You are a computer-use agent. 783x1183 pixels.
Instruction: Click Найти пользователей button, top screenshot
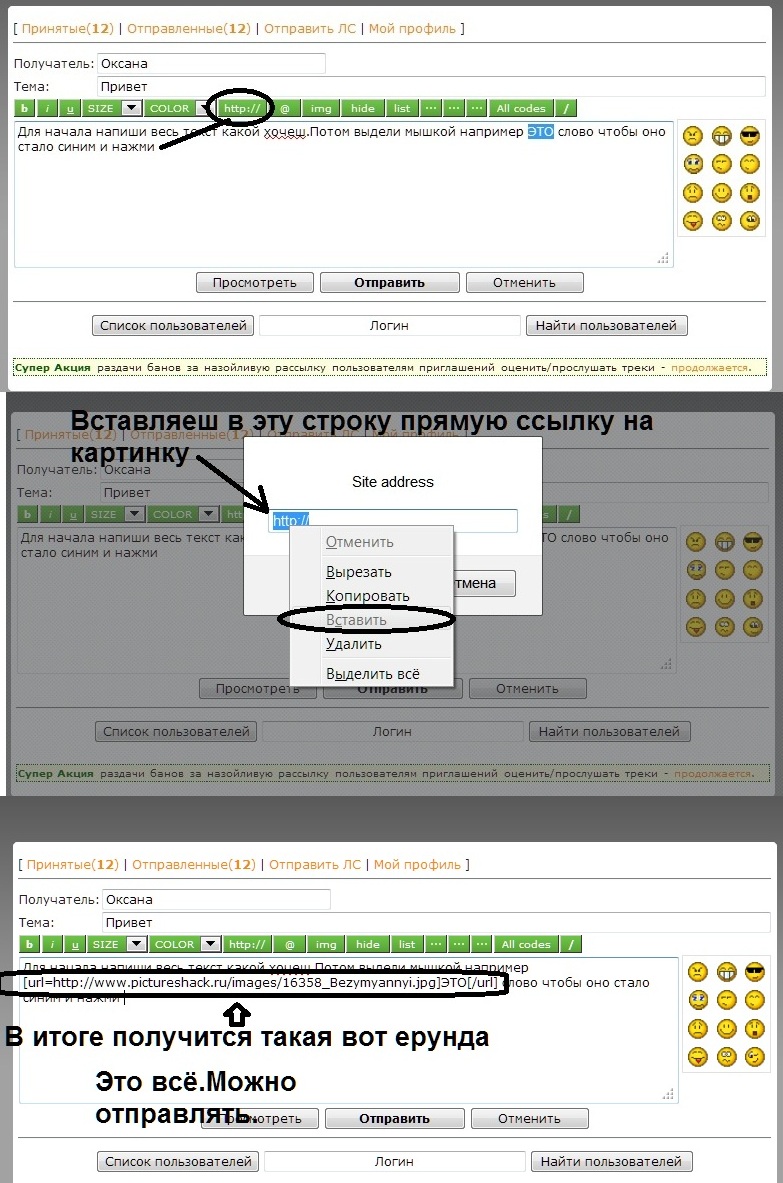pos(606,326)
